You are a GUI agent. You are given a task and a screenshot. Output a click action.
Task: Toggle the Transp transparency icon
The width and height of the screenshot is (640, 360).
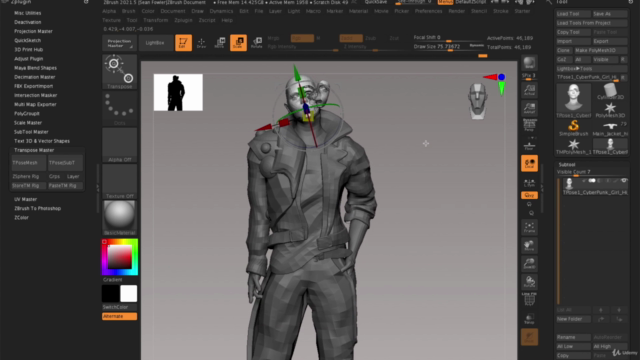click(529, 318)
